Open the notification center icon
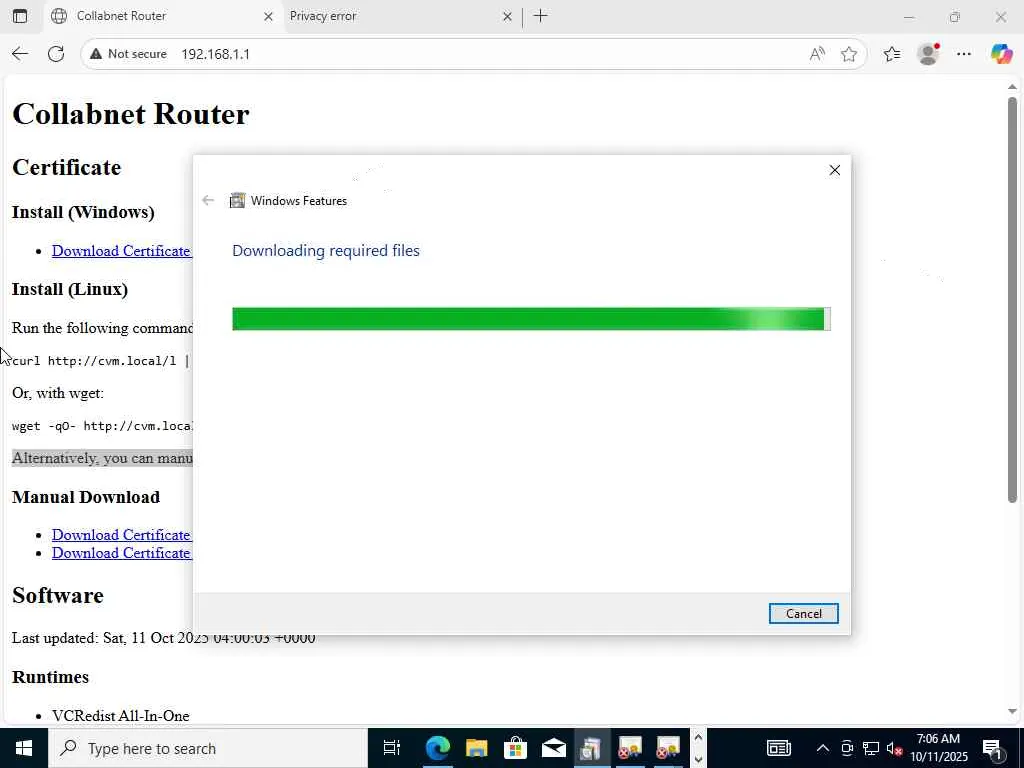This screenshot has height=768, width=1024. pos(992,748)
